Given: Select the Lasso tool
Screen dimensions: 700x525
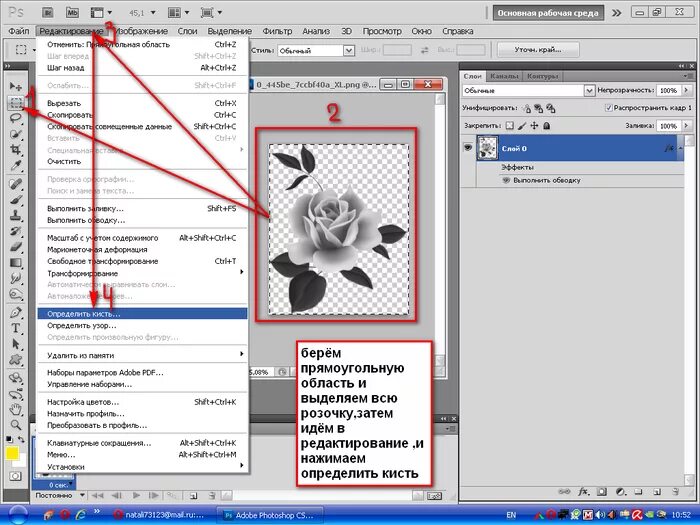Looking at the screenshot, I should click(x=16, y=118).
